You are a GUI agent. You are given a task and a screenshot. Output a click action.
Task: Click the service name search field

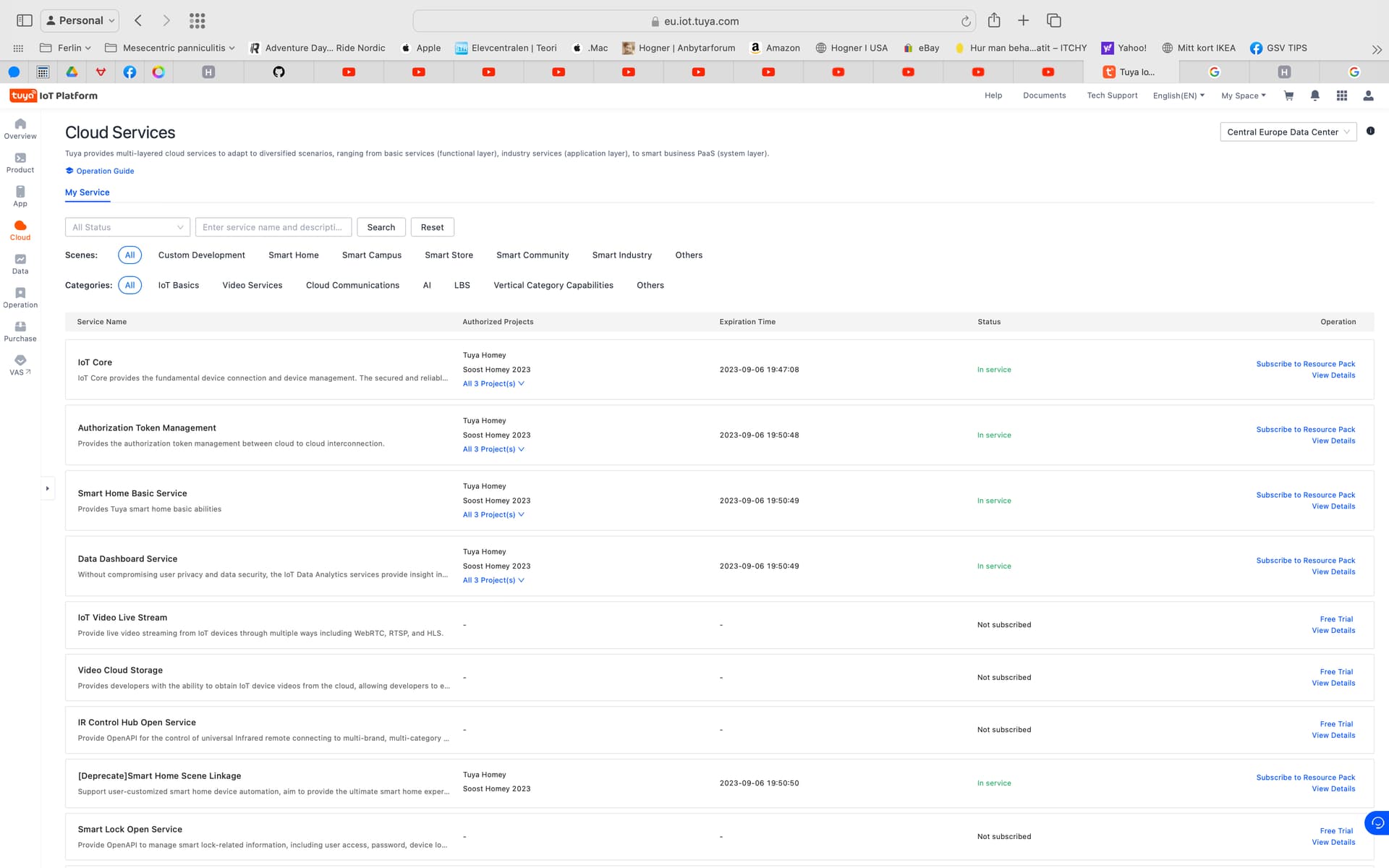point(273,227)
